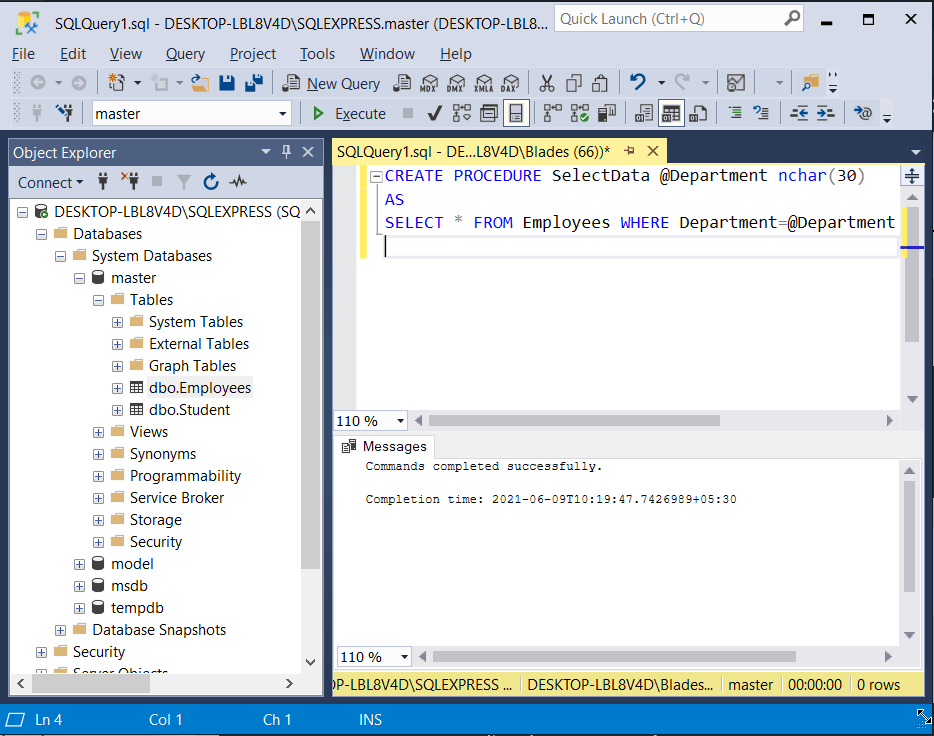Switch to the Messages tab
The image size is (934, 736).
[x=391, y=446]
